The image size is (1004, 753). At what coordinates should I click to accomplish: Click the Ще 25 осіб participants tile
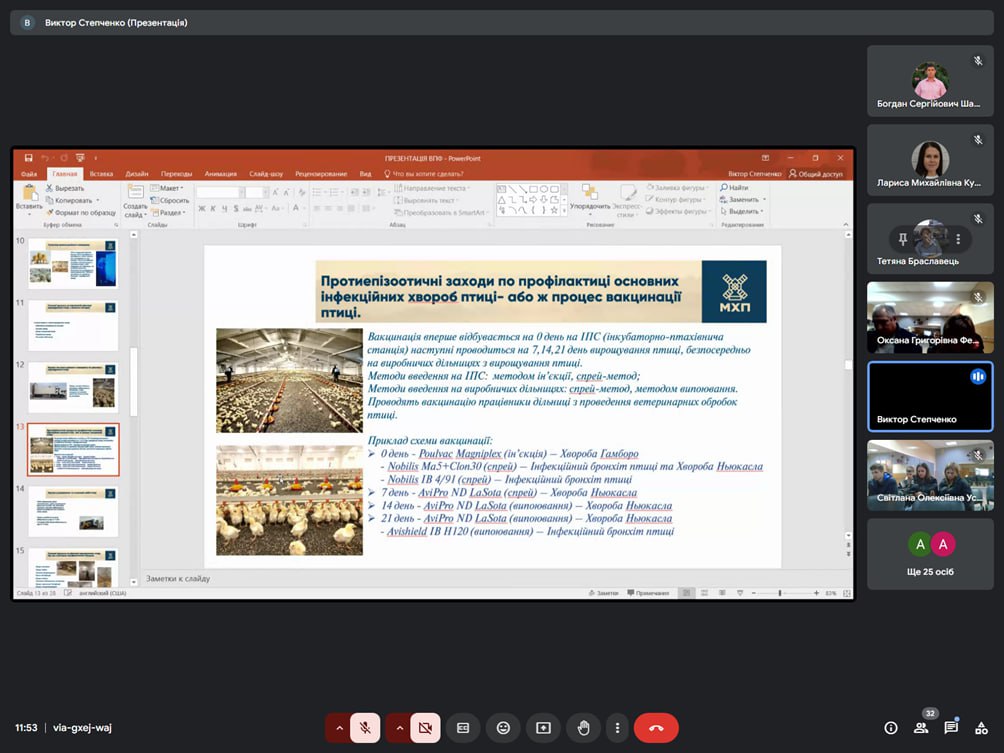[930, 554]
